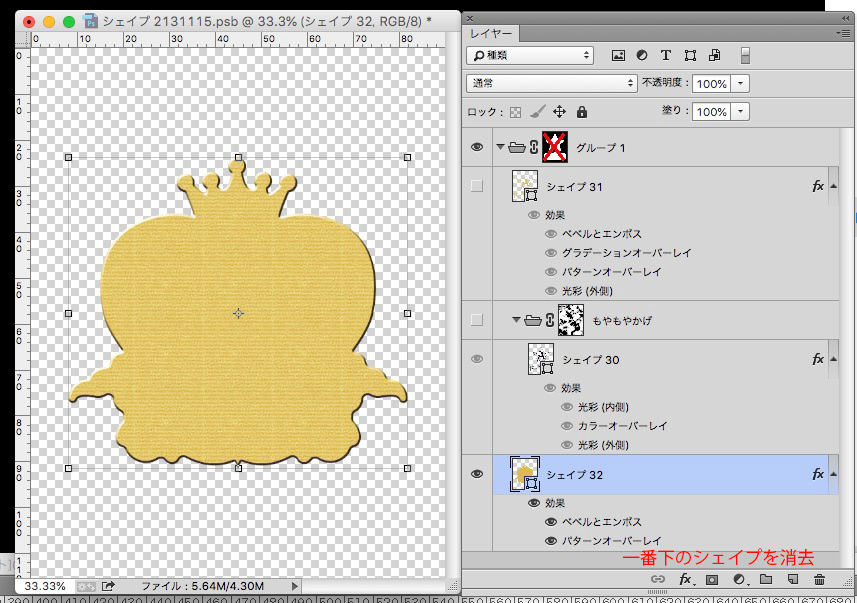Filter layers by type layers icon

[665, 55]
